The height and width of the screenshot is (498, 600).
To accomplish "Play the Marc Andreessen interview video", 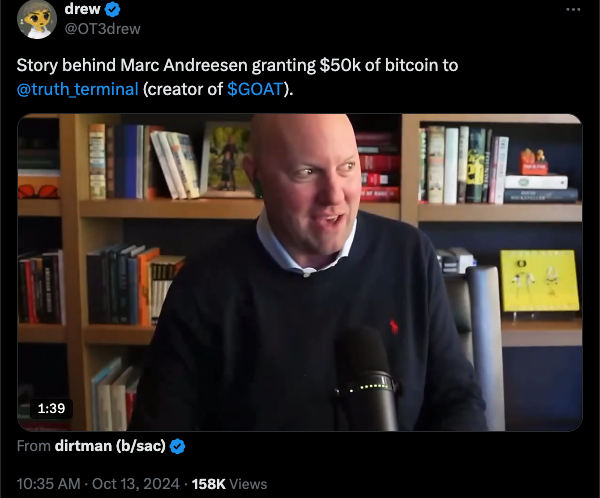I will (300, 272).
